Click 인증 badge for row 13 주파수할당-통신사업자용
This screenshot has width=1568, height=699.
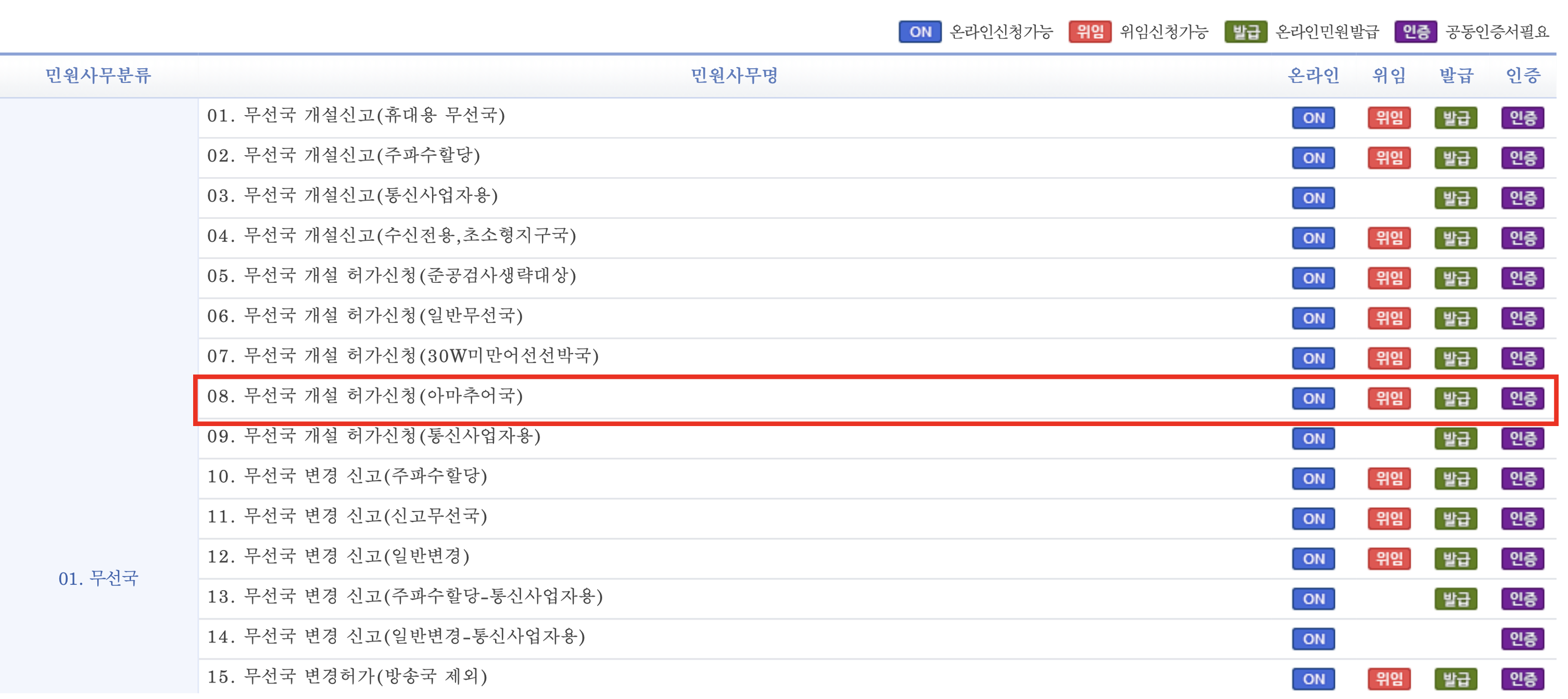(x=1522, y=599)
